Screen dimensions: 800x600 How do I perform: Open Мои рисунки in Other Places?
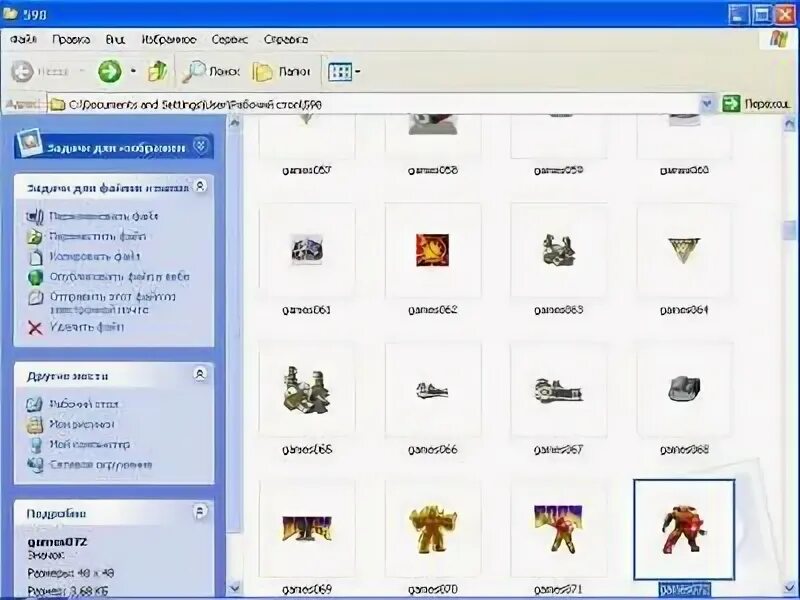[x=82, y=424]
